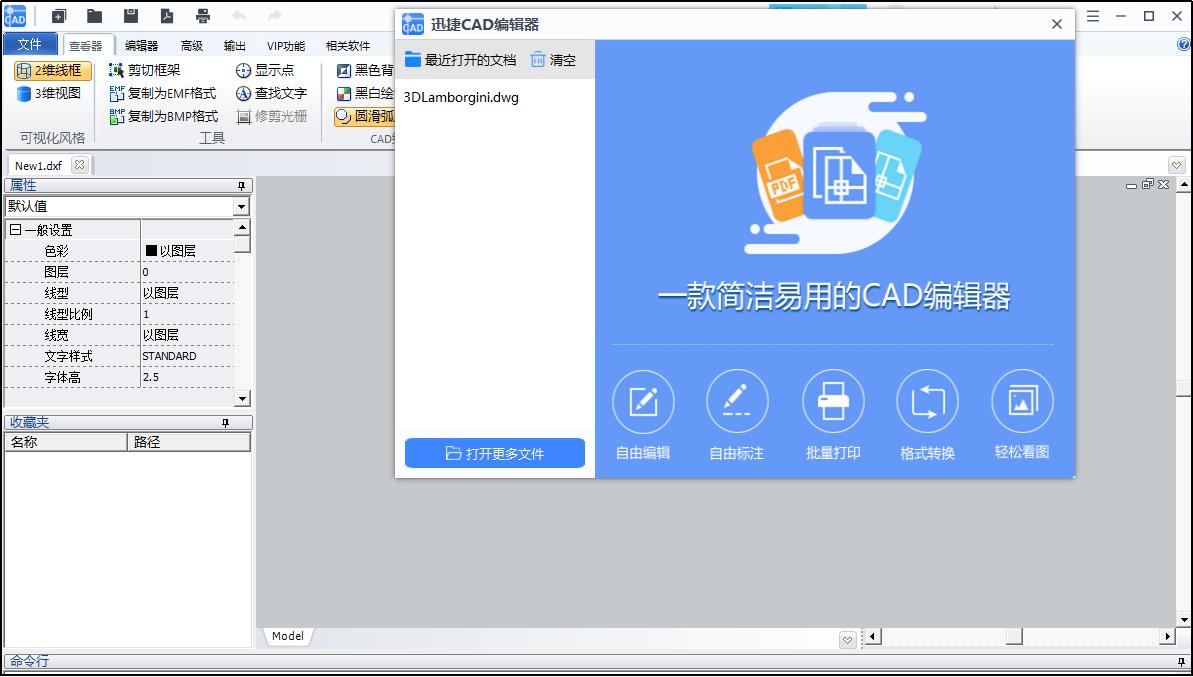
Task: Unpin the 属性 panel
Action: point(242,186)
